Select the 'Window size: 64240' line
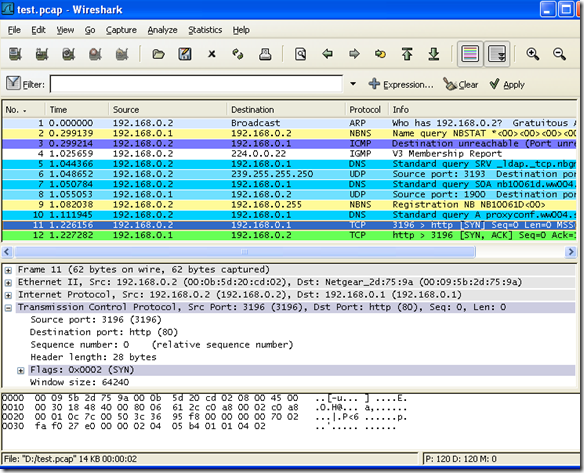This screenshot has width=584, height=473. coord(79,382)
